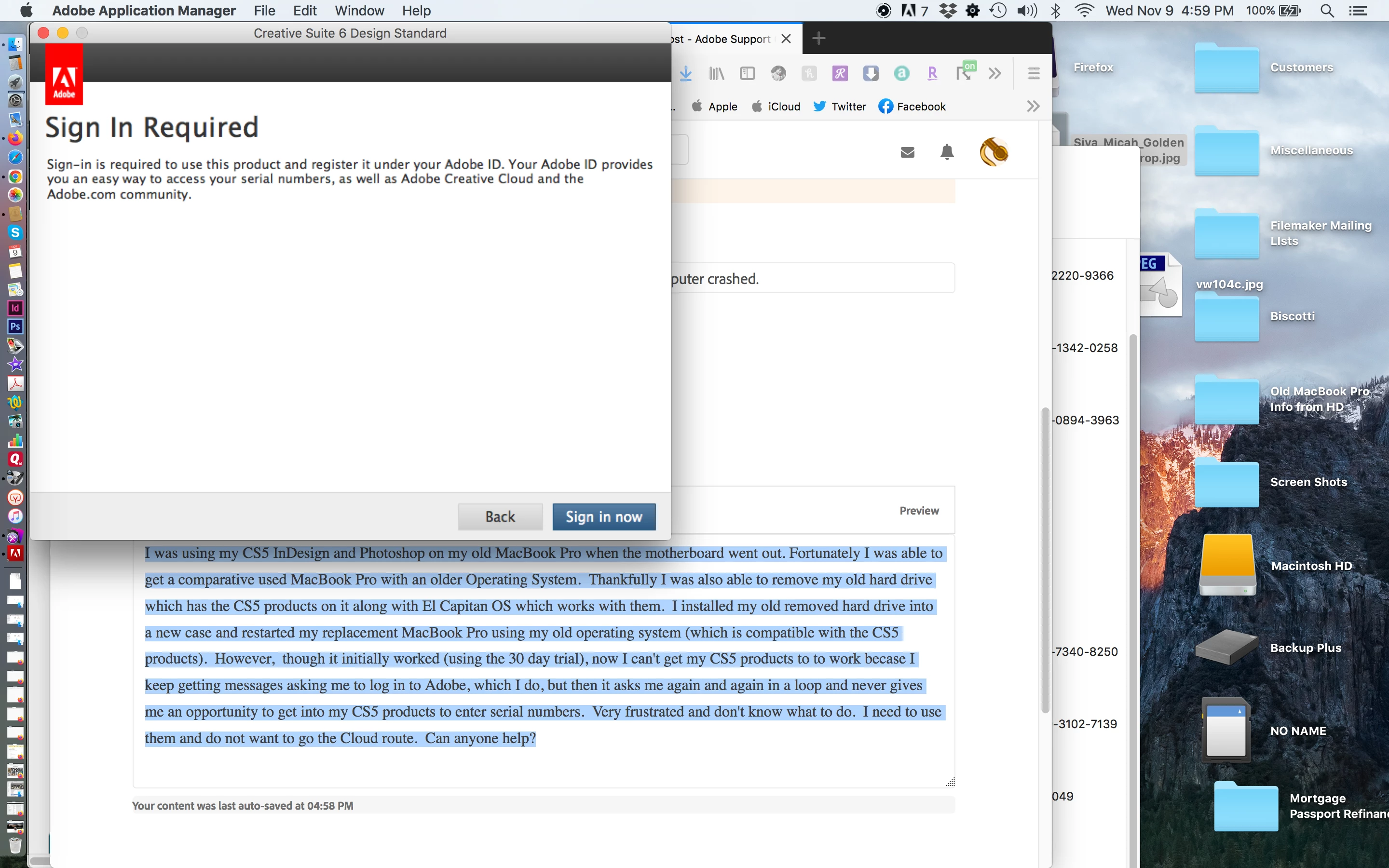This screenshot has width=1389, height=868.
Task: Open the Window menu
Action: [359, 11]
